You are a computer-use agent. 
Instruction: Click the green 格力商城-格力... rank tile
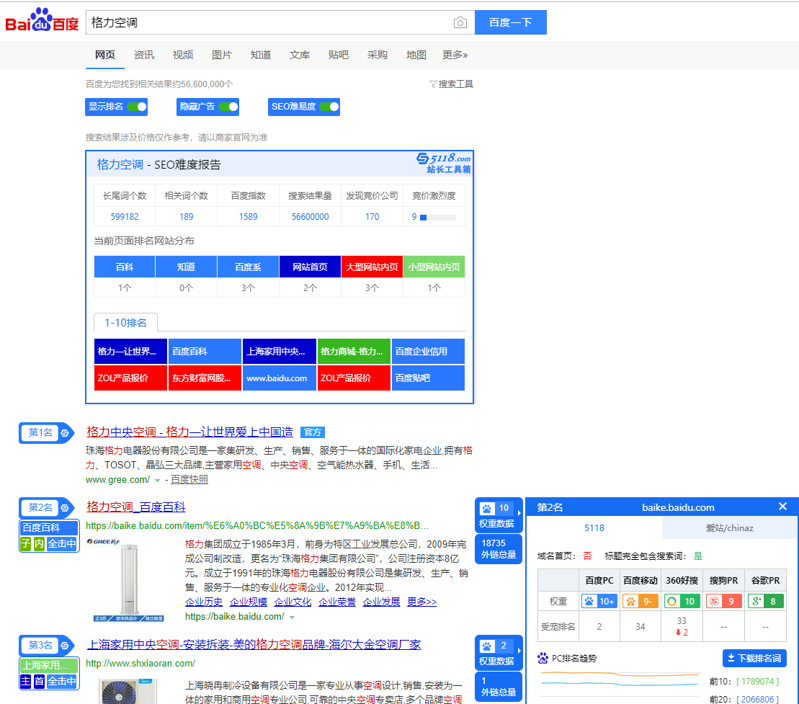pyautogui.click(x=354, y=351)
